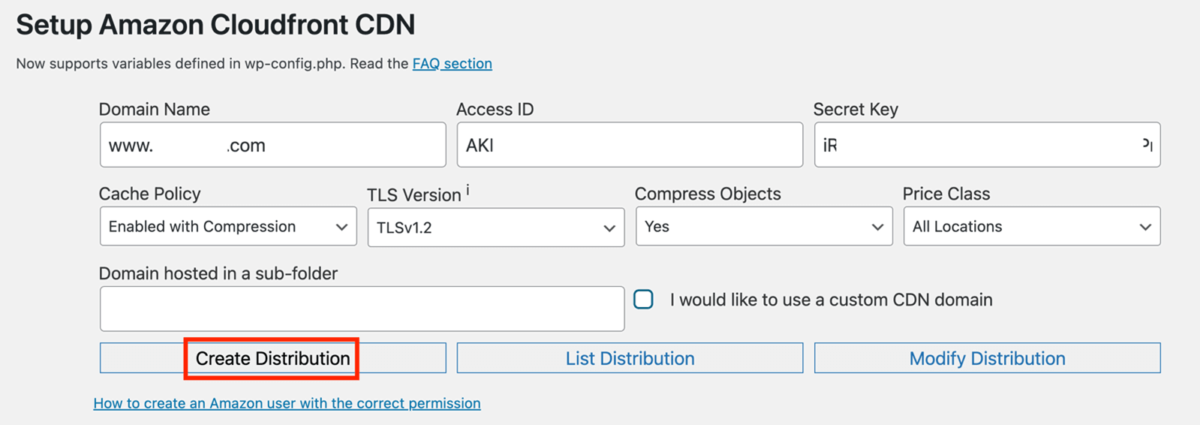Select the Modify Distribution button

[987, 358]
